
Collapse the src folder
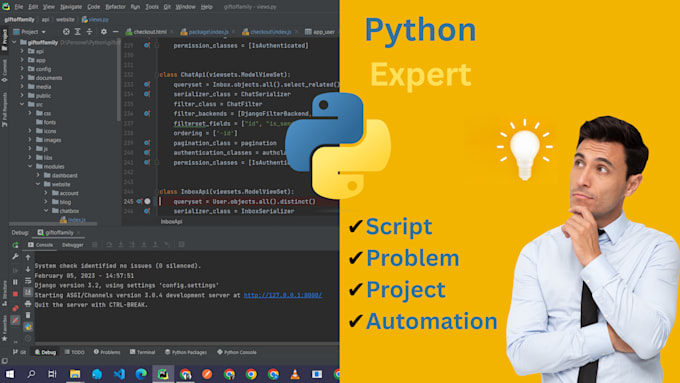[22, 105]
